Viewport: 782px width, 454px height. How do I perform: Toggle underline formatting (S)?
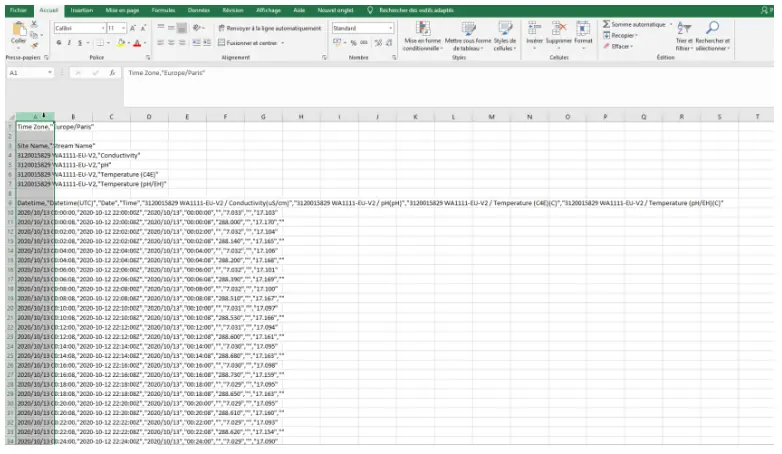tap(80, 43)
